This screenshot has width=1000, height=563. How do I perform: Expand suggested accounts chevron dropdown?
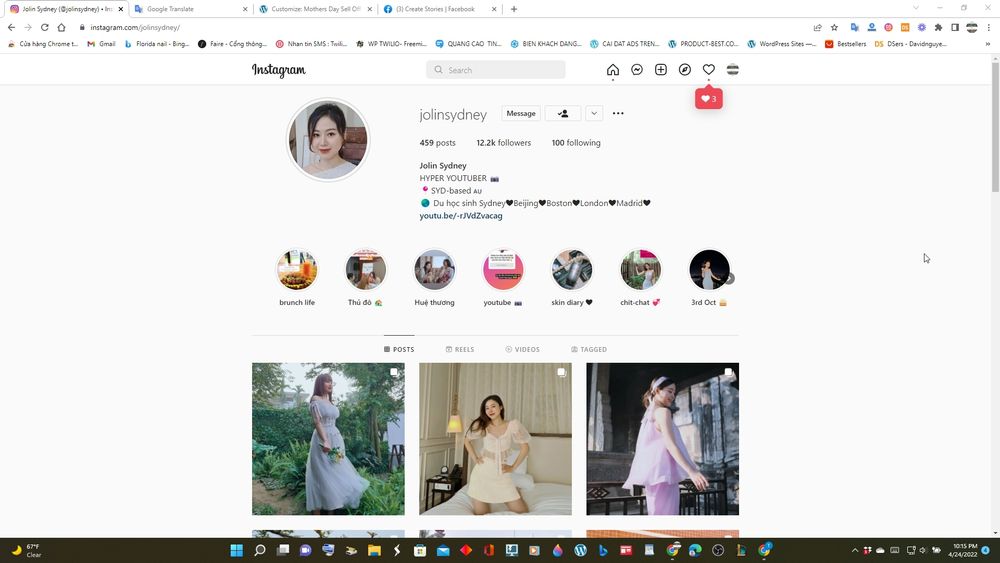[x=594, y=114]
